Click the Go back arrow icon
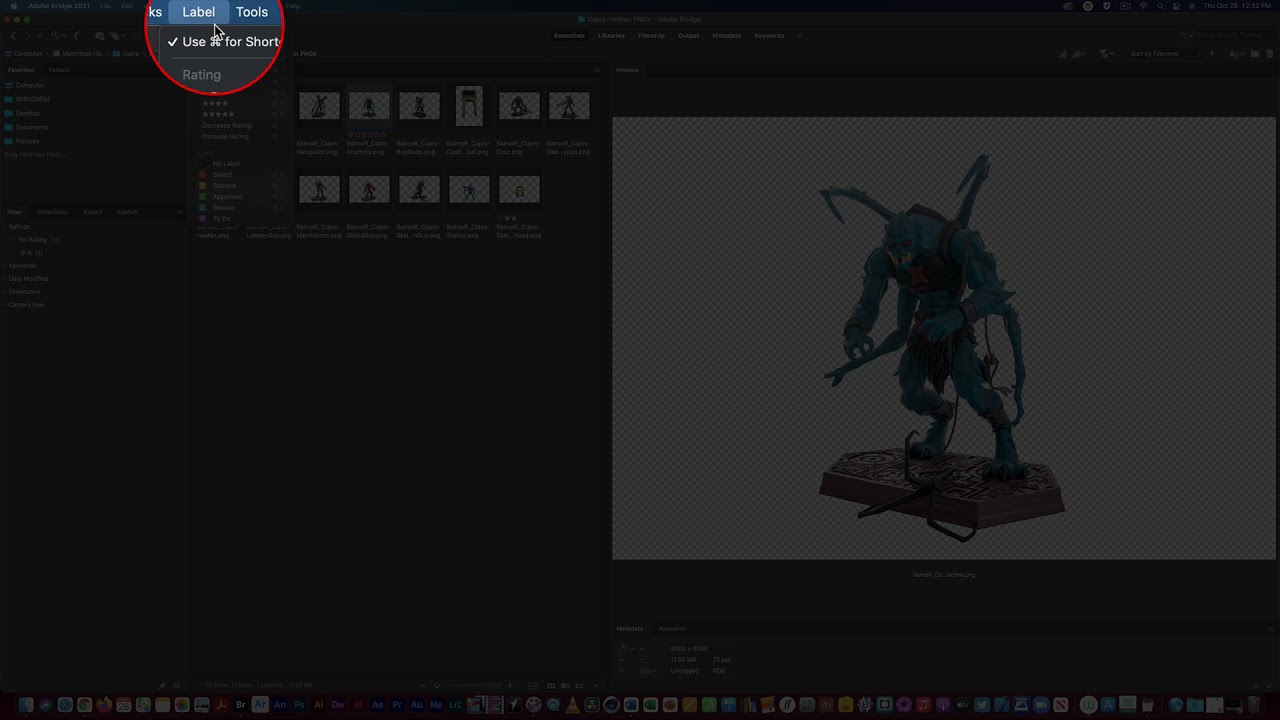 point(13,36)
